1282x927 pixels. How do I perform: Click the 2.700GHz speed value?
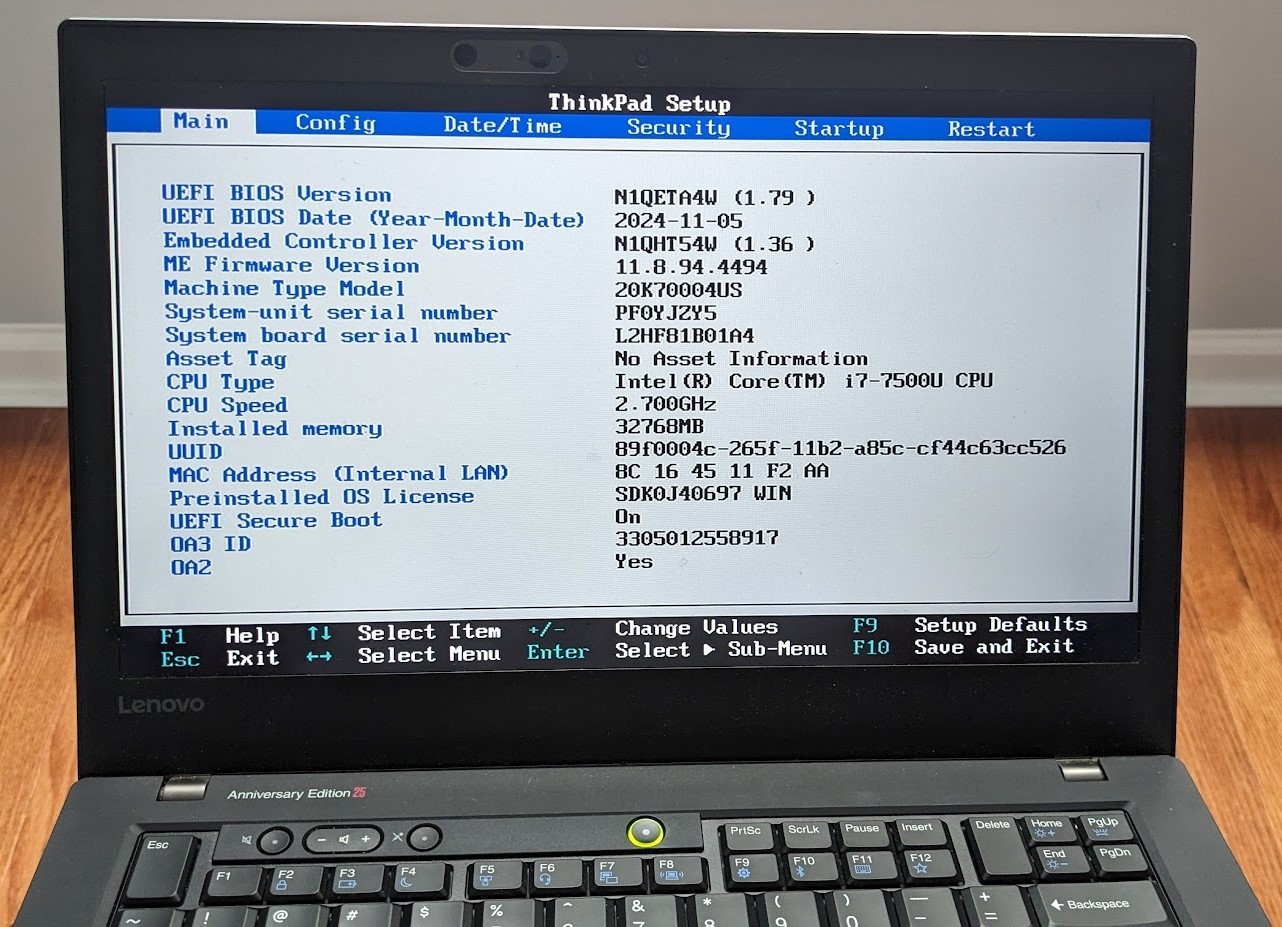coord(665,404)
